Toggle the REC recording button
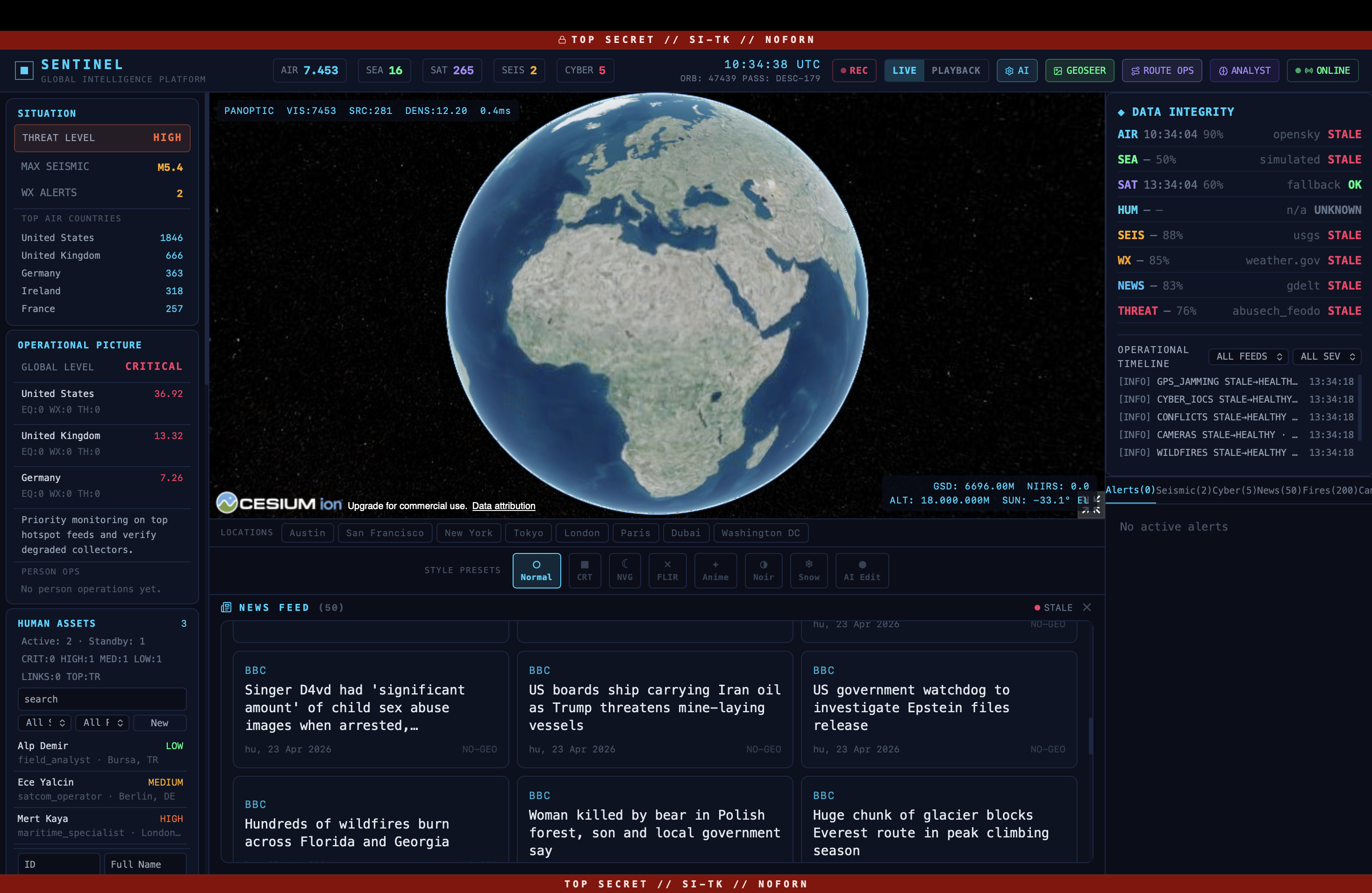This screenshot has height=893, width=1372. (x=854, y=70)
